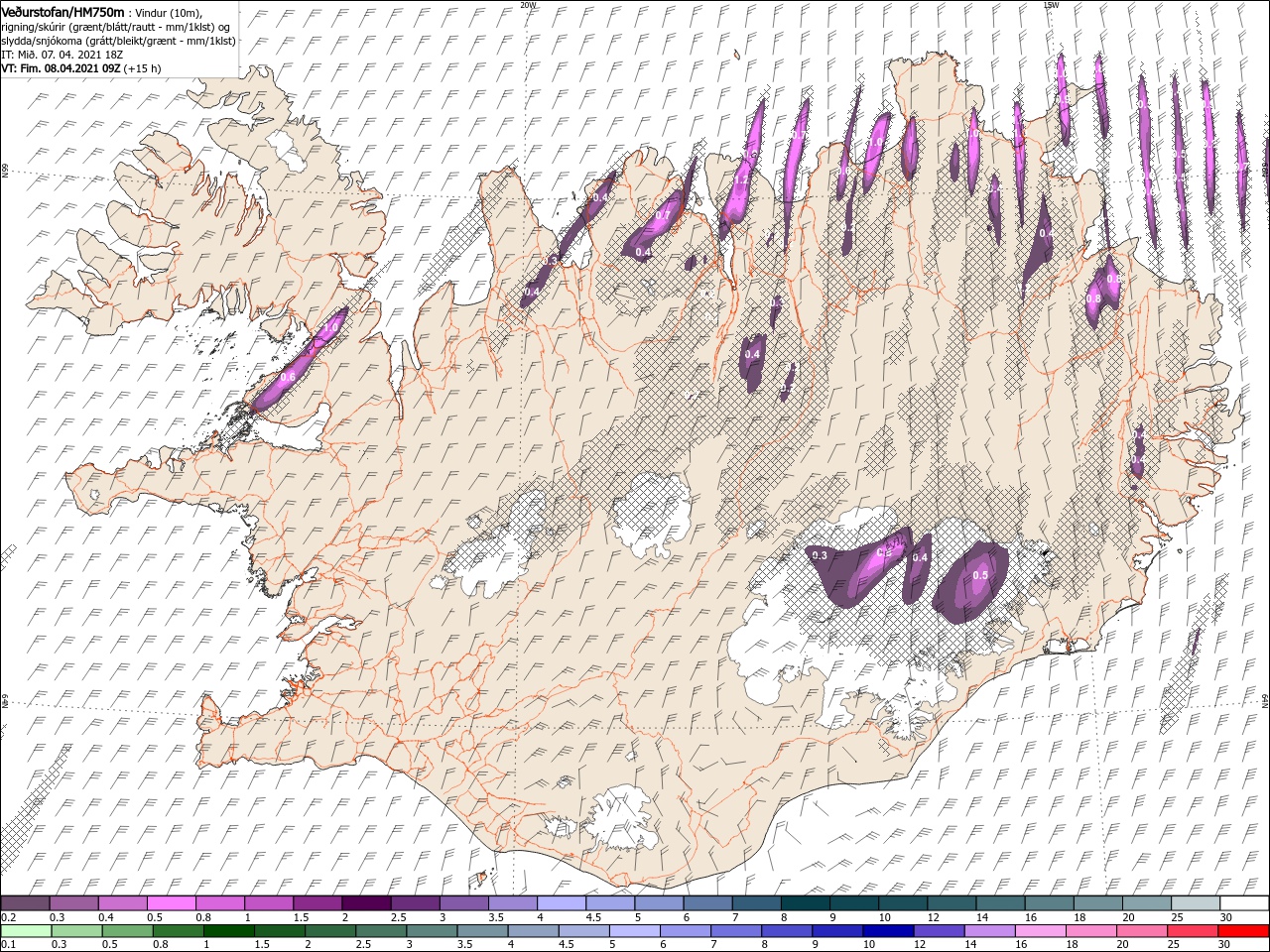Pick the darkest green 1 swatch in lower legend
The image size is (1270, 952).
click(228, 931)
